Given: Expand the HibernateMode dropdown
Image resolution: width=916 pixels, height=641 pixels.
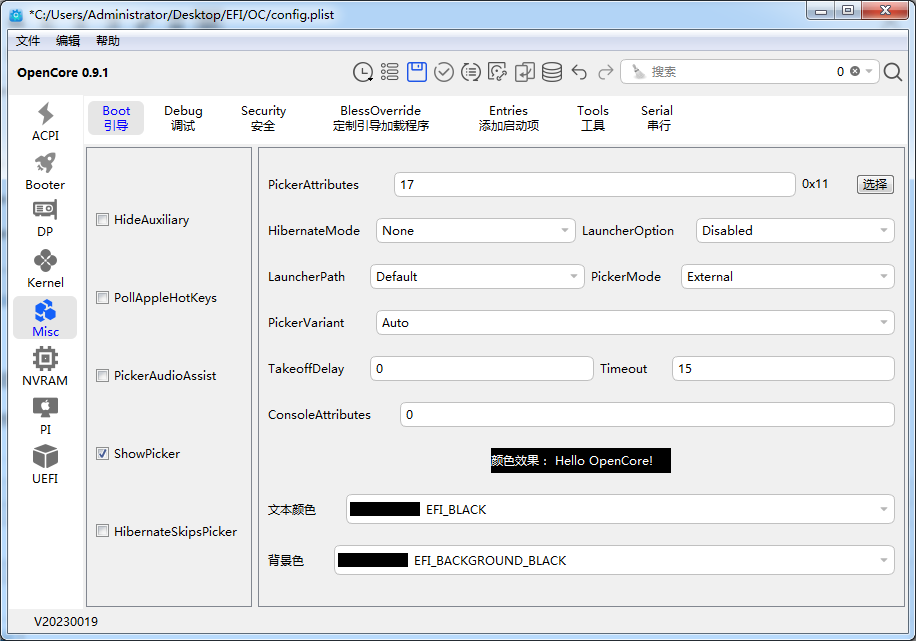Looking at the screenshot, I should [475, 231].
